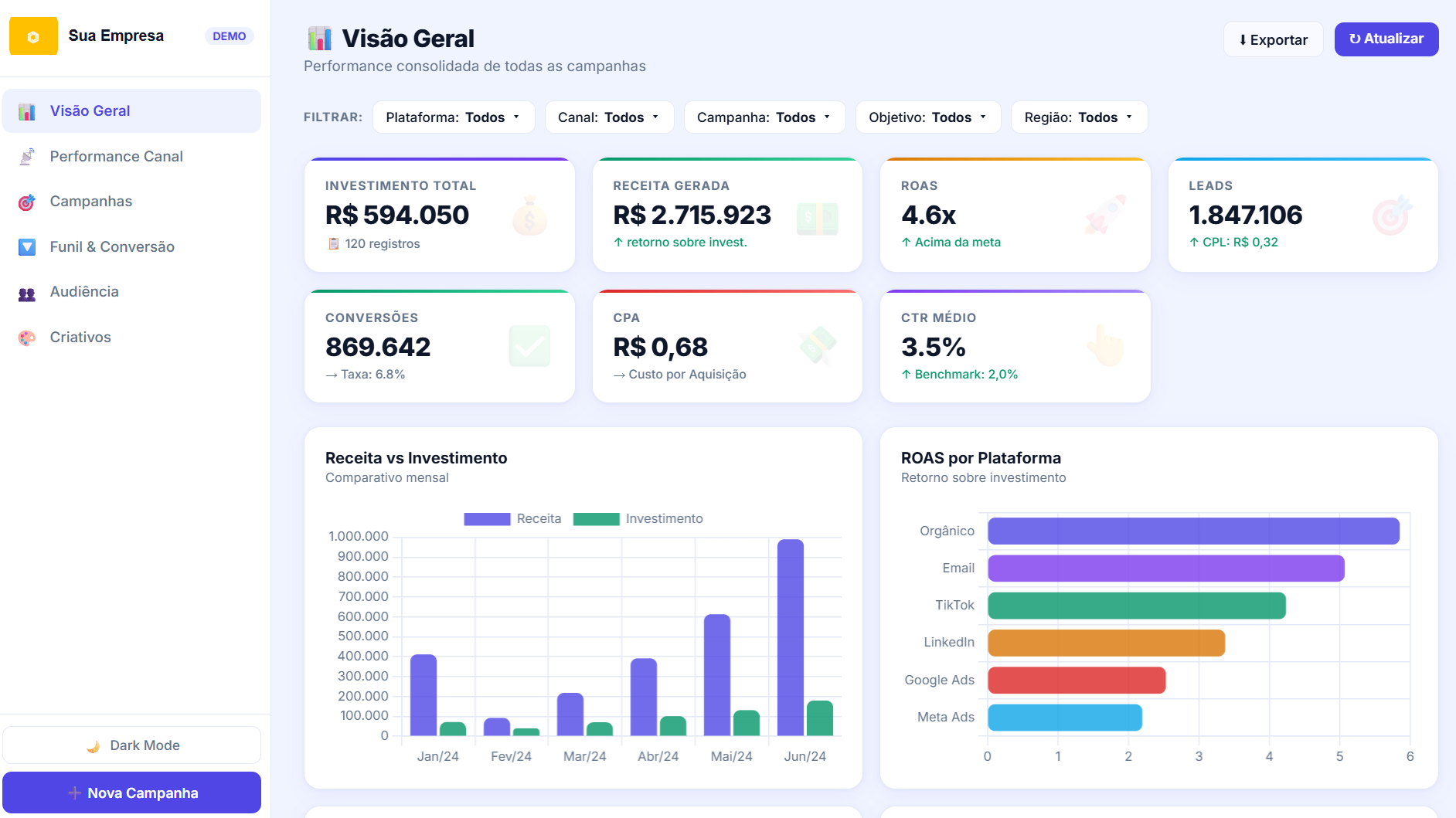Click the Orgânico bar in ROAS chart
The height and width of the screenshot is (818, 1456).
(x=1193, y=531)
